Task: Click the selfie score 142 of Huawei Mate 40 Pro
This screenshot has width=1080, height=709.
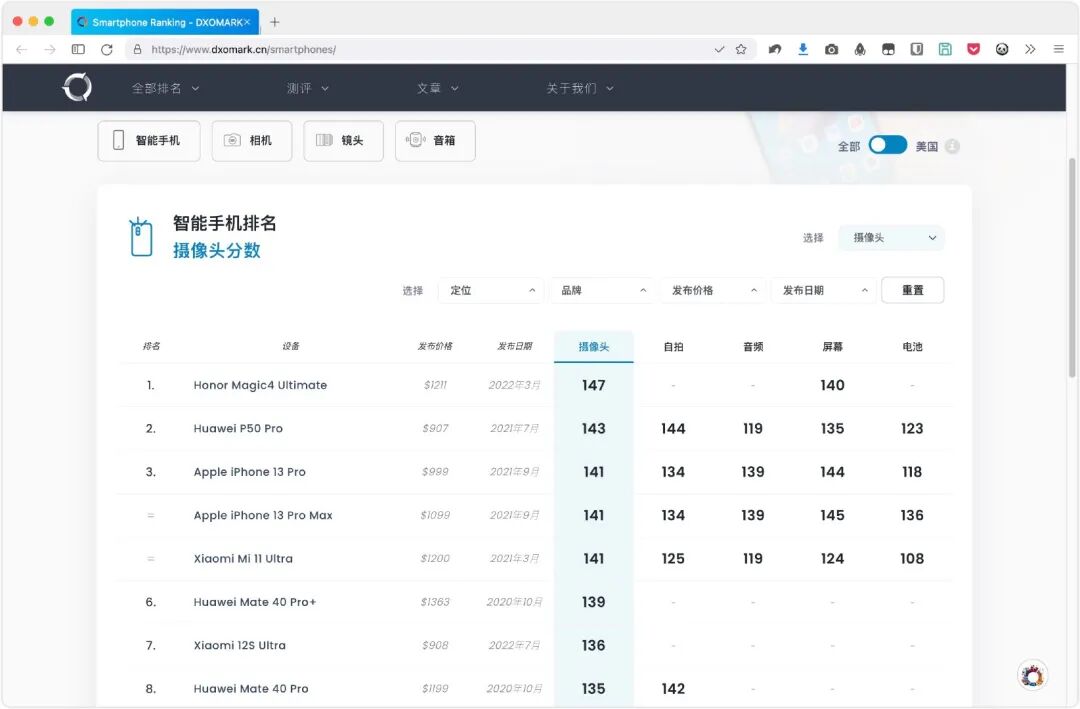Action: click(673, 689)
